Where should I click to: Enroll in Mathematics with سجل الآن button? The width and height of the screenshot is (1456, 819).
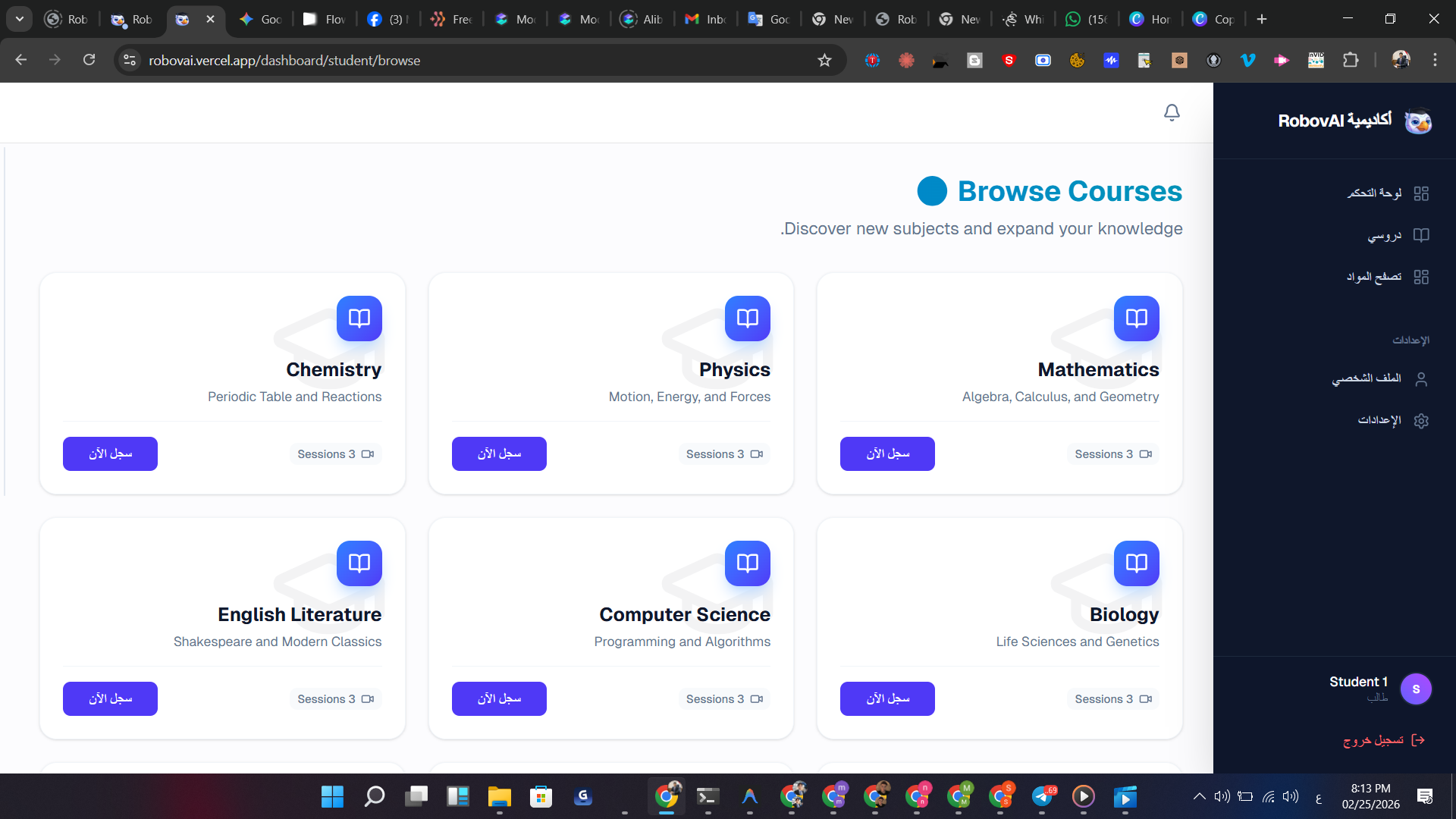pyautogui.click(x=887, y=453)
